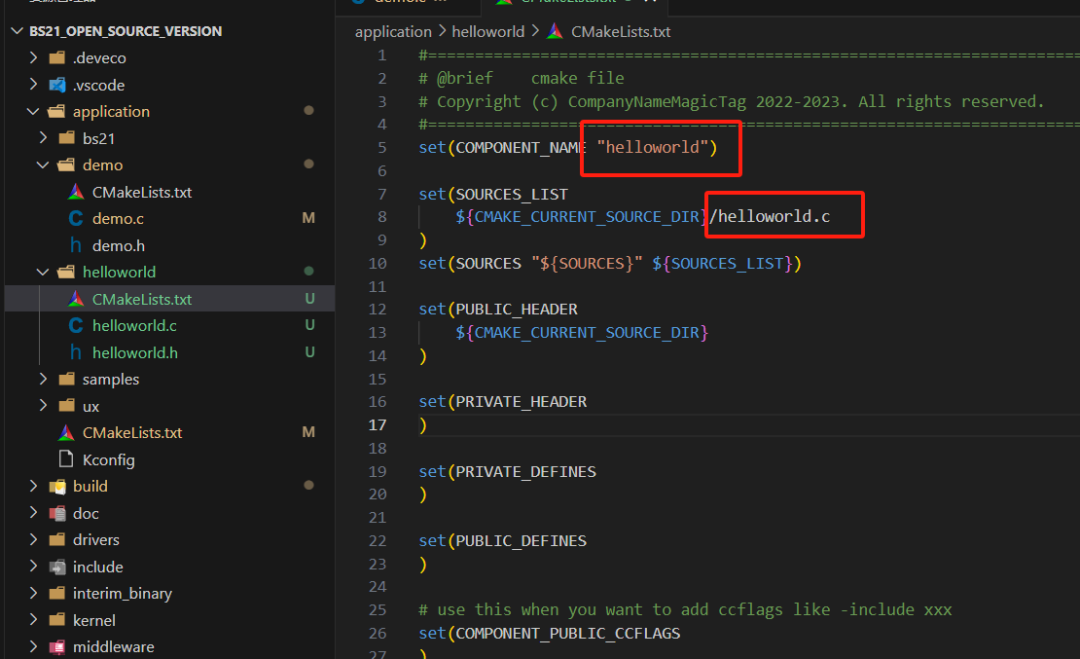1080x659 pixels.
Task: Click the CMake icon in the breadcrumb
Action: (555, 32)
